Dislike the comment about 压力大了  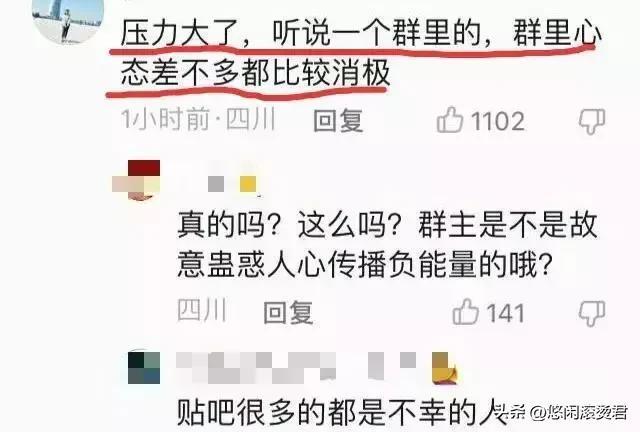point(592,122)
